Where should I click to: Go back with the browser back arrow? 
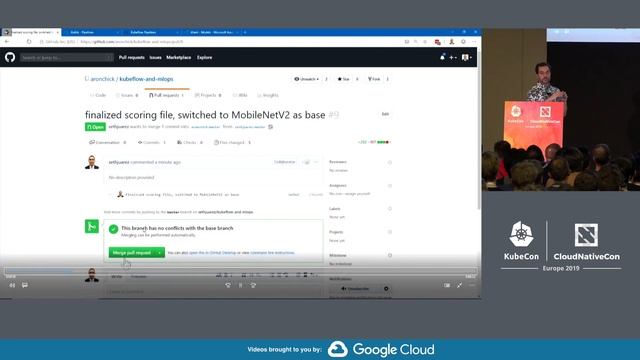click(7, 42)
